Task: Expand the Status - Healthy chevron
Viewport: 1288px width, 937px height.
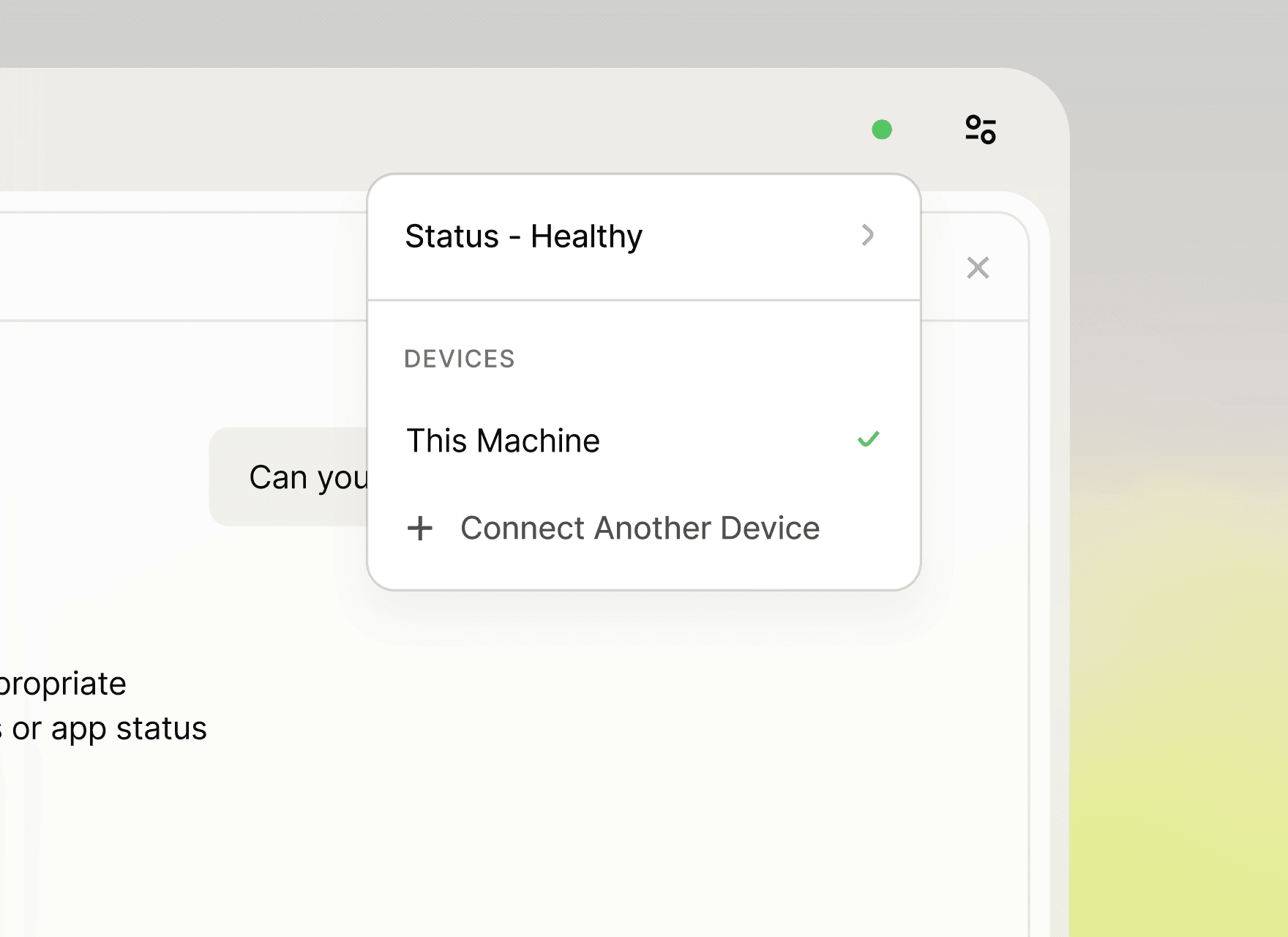Action: pyautogui.click(x=868, y=235)
